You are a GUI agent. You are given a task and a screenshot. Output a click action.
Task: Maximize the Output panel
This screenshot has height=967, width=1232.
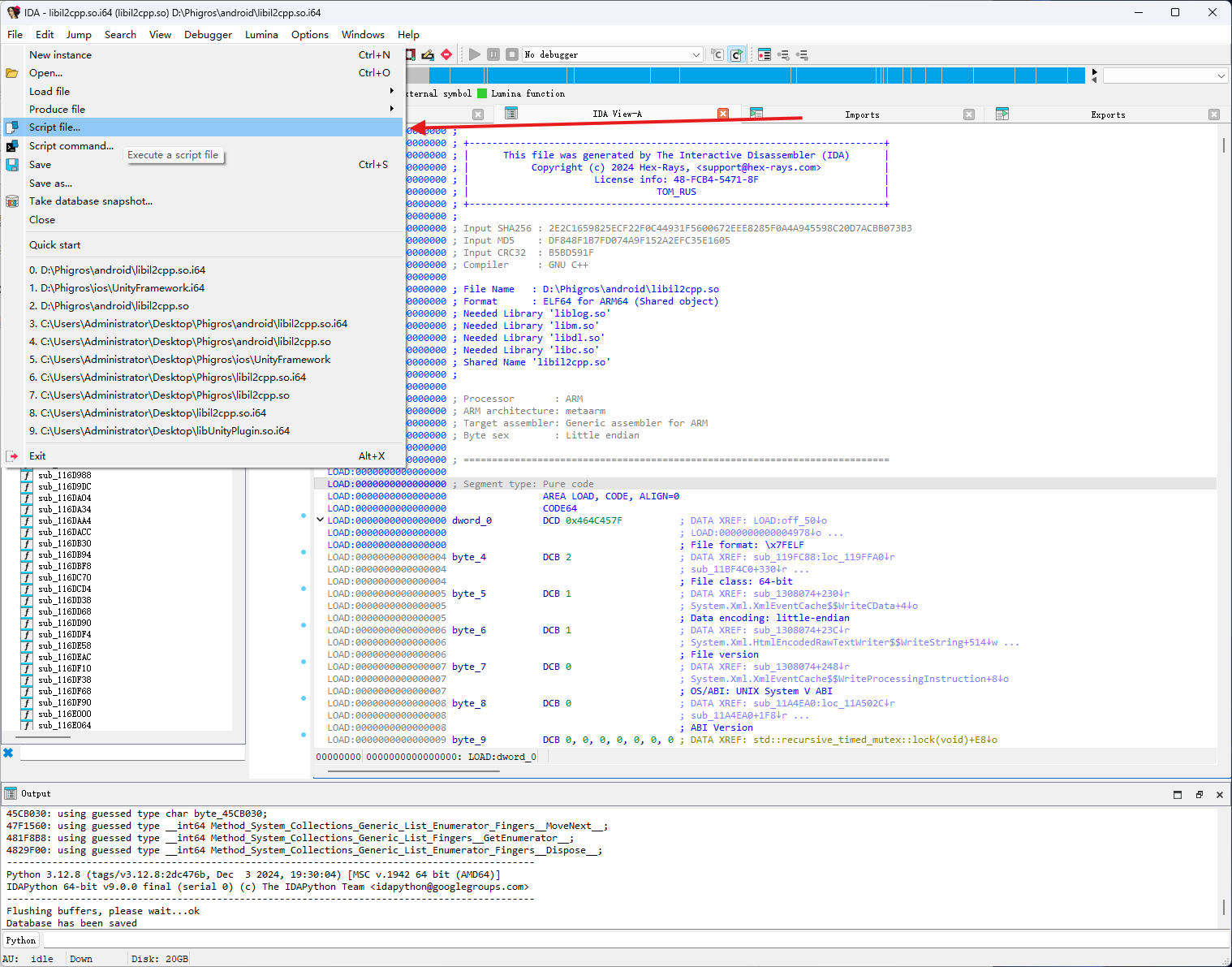click(1178, 795)
